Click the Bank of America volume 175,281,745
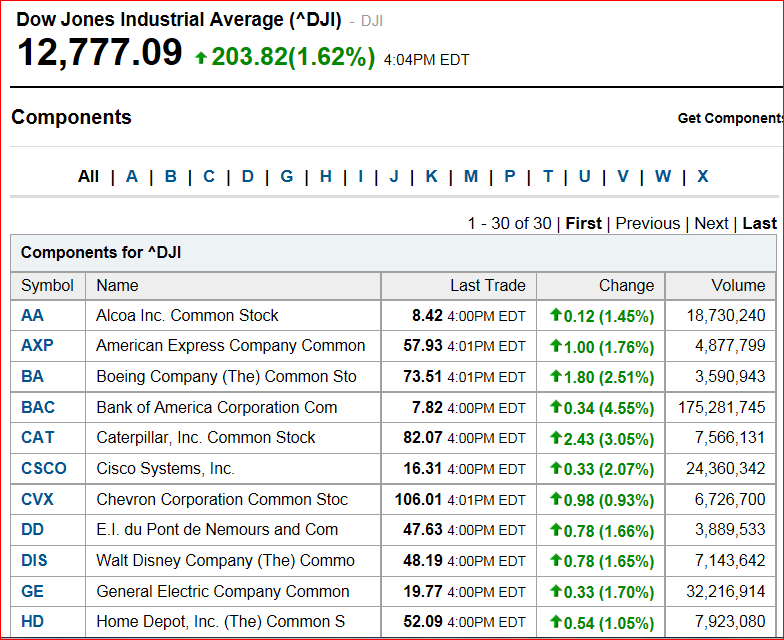The height and width of the screenshot is (640, 784). [x=722, y=408]
